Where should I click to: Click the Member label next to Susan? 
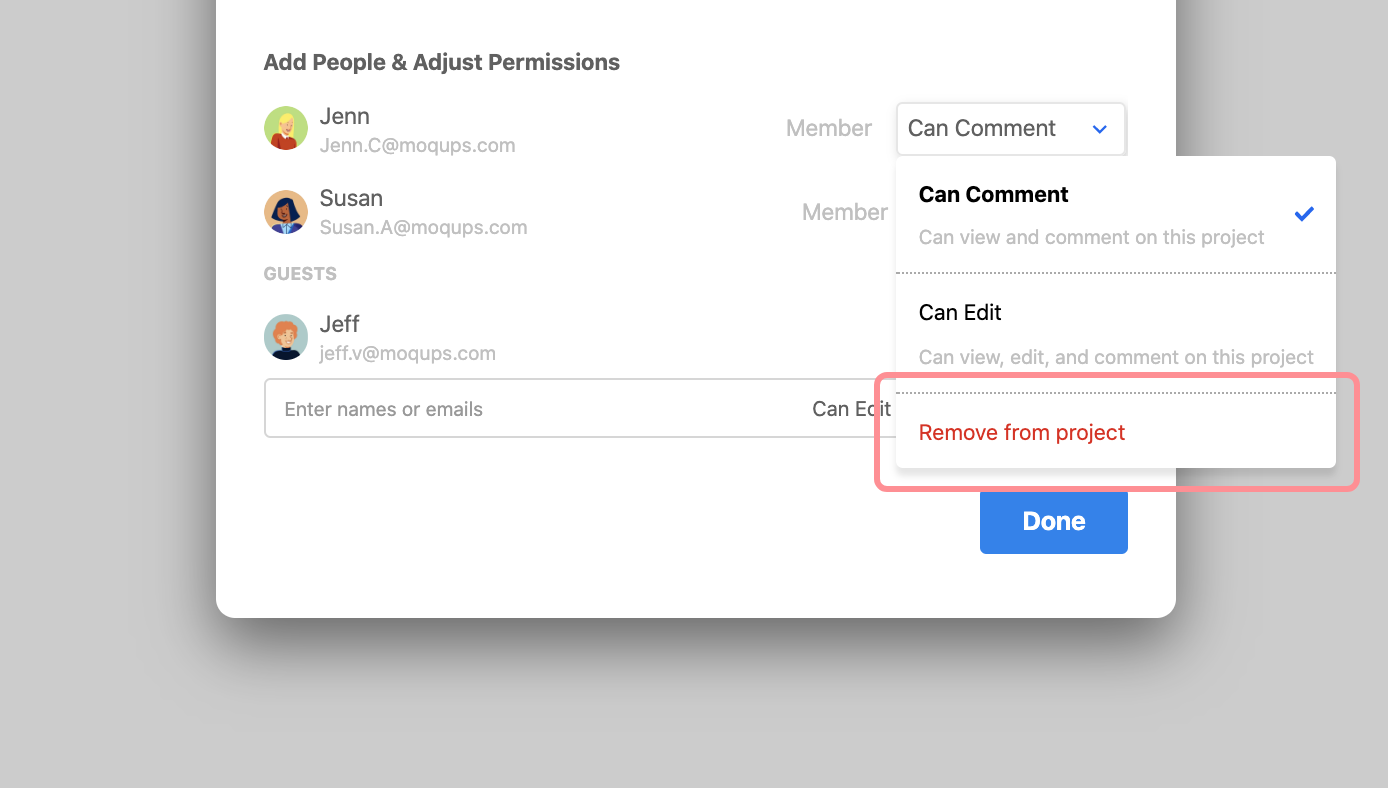tap(844, 212)
